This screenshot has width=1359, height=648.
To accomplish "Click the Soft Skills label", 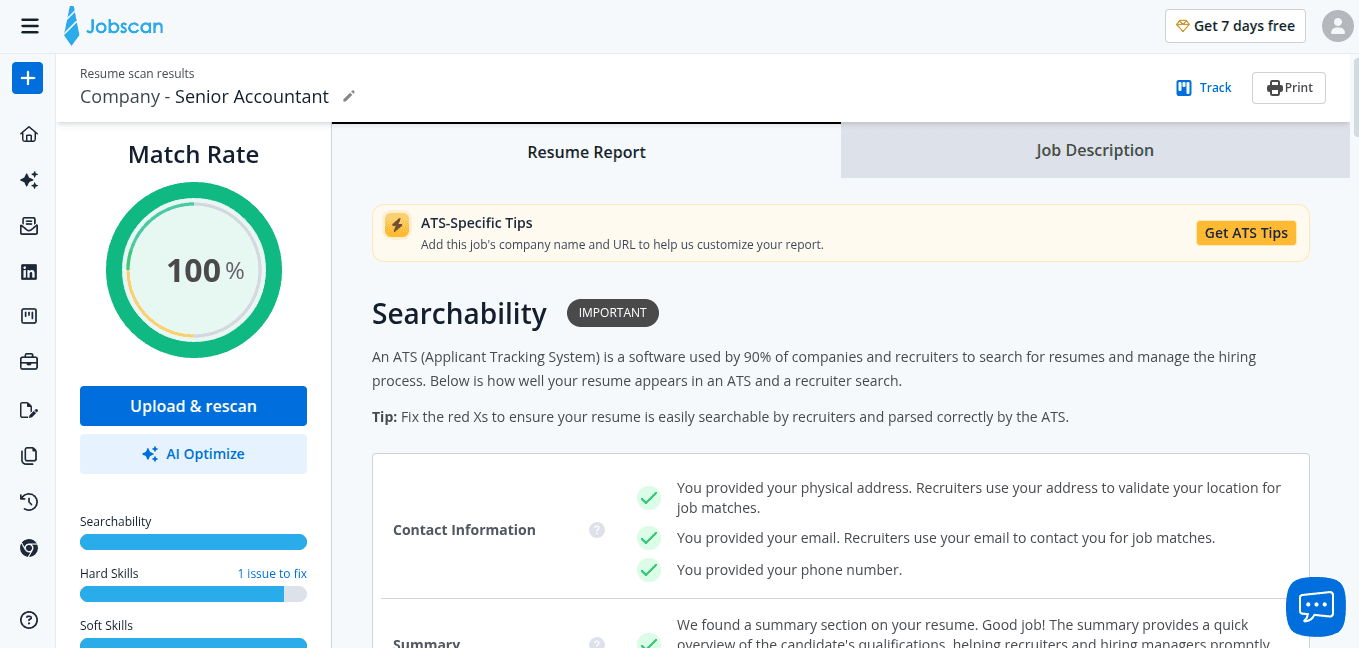I will [106, 626].
